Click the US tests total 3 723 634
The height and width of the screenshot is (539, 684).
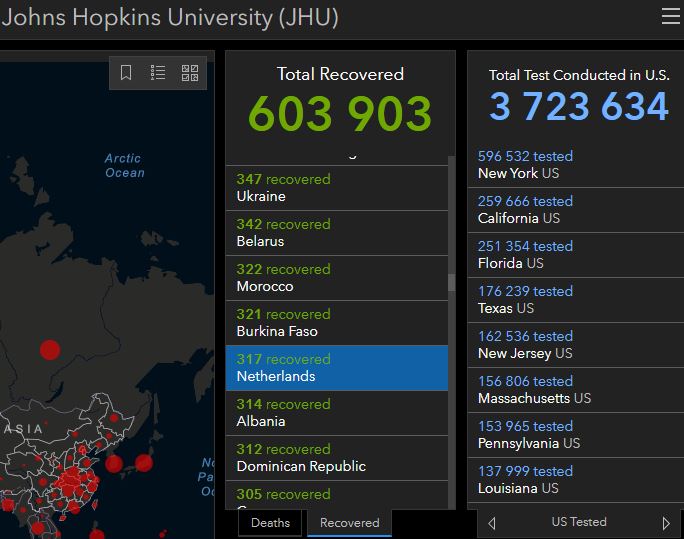pos(579,106)
